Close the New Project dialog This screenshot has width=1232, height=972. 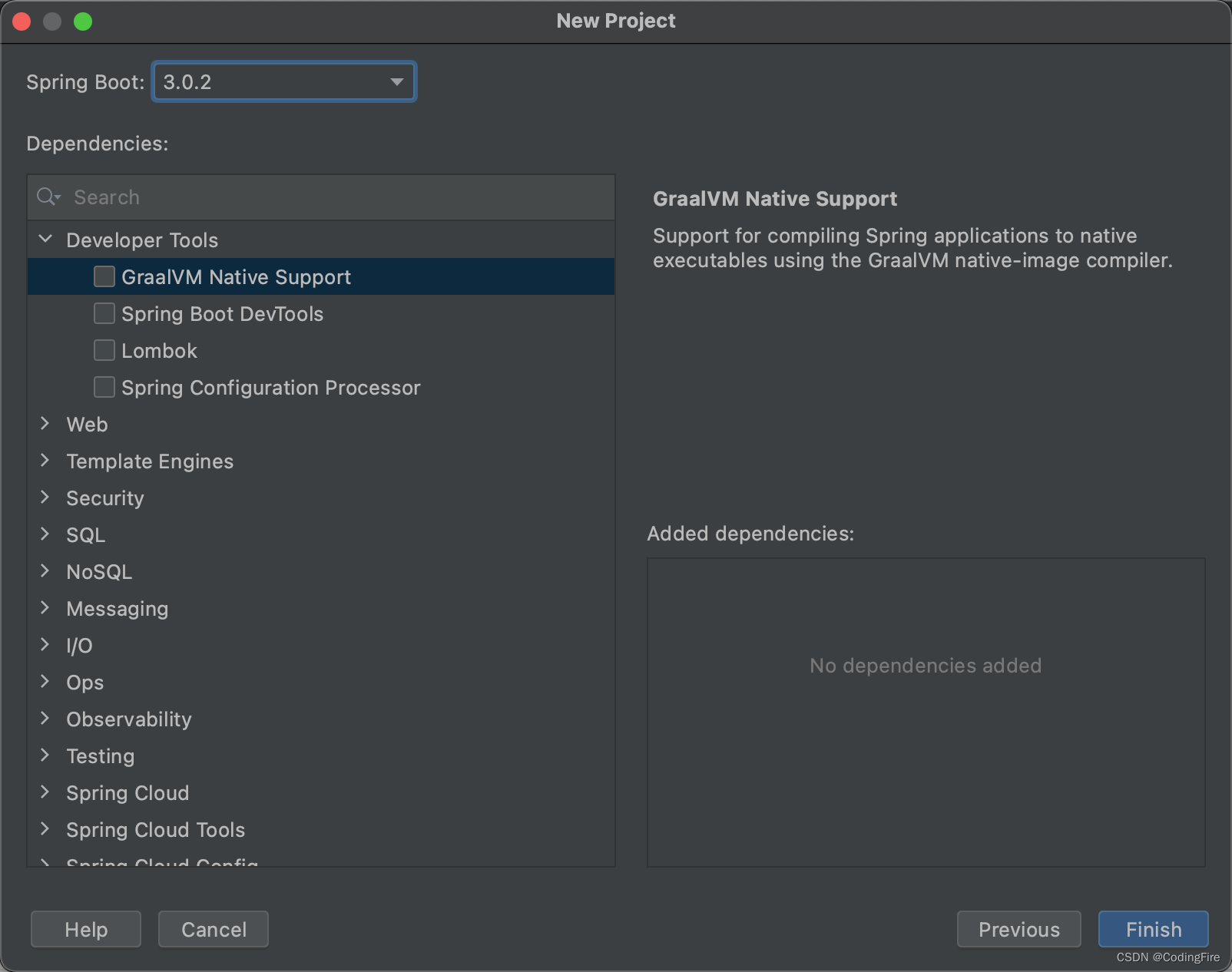pos(22,21)
